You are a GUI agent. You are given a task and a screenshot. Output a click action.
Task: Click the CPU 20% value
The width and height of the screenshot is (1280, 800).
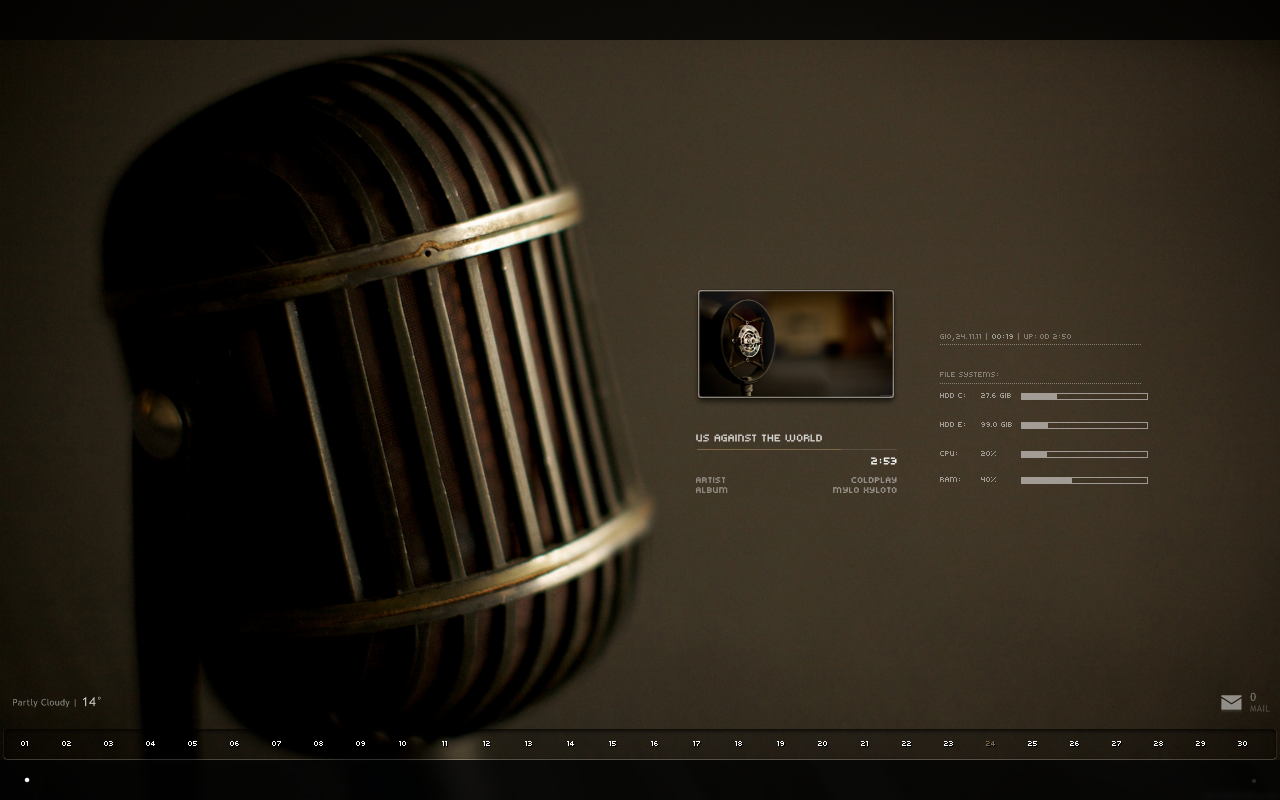988,454
